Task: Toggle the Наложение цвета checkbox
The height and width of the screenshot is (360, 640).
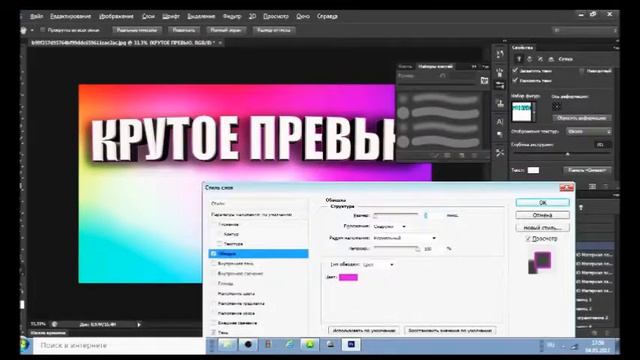Action: 214,293
